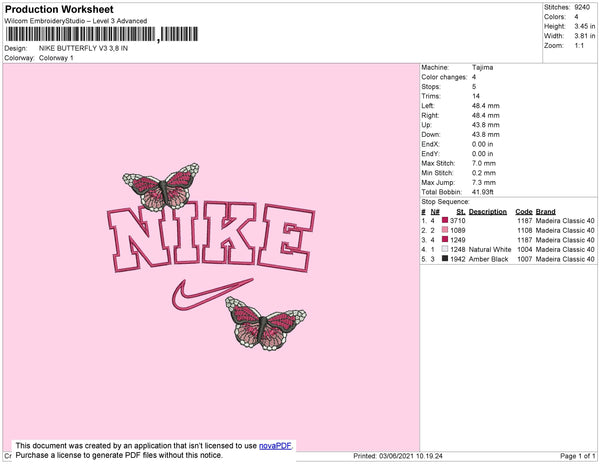Click the Trims value '14'

pos(476,96)
